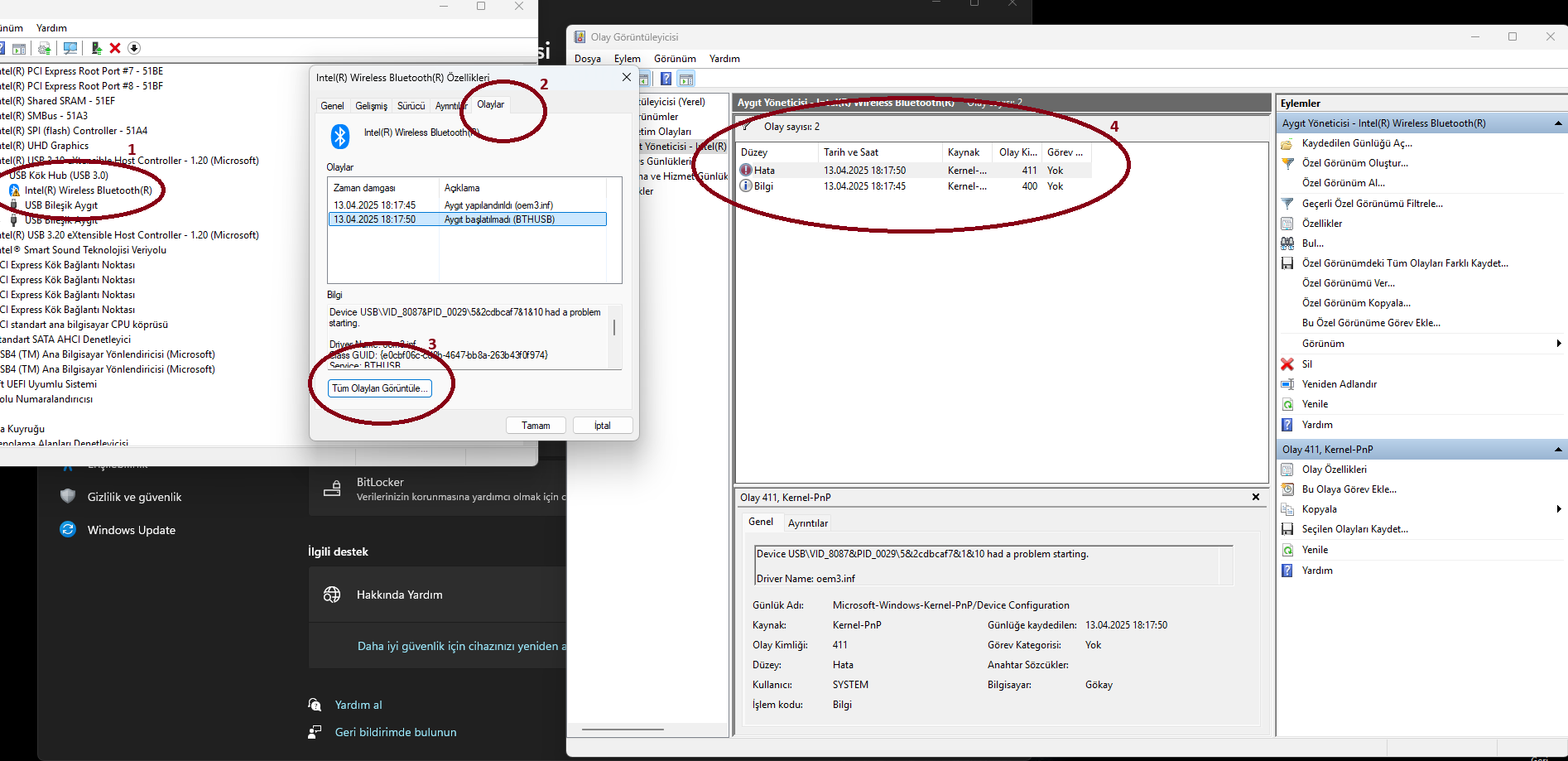This screenshot has height=761, width=1568.
Task: Click the Yeniden Adlandır rename icon
Action: (x=1287, y=384)
